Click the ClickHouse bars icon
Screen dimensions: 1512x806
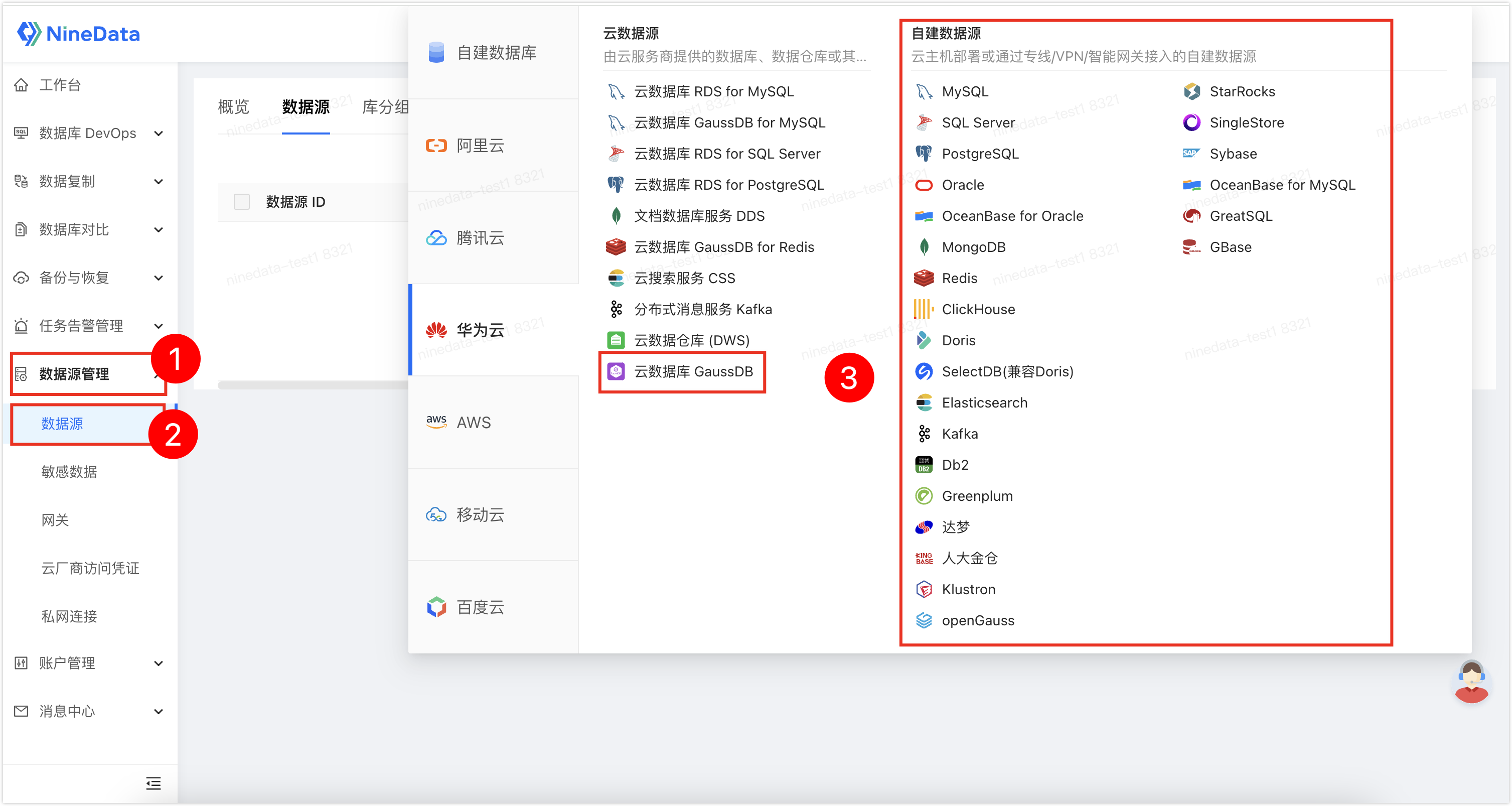924,309
